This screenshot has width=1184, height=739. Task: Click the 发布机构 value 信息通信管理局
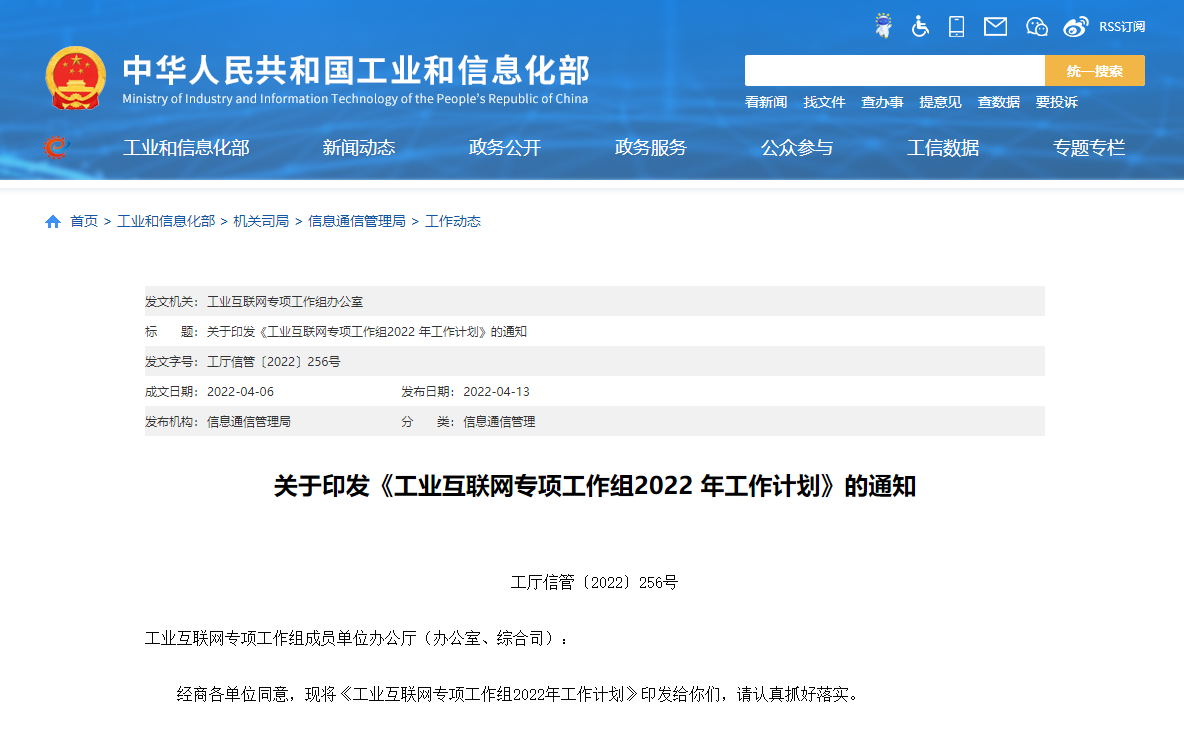[248, 422]
